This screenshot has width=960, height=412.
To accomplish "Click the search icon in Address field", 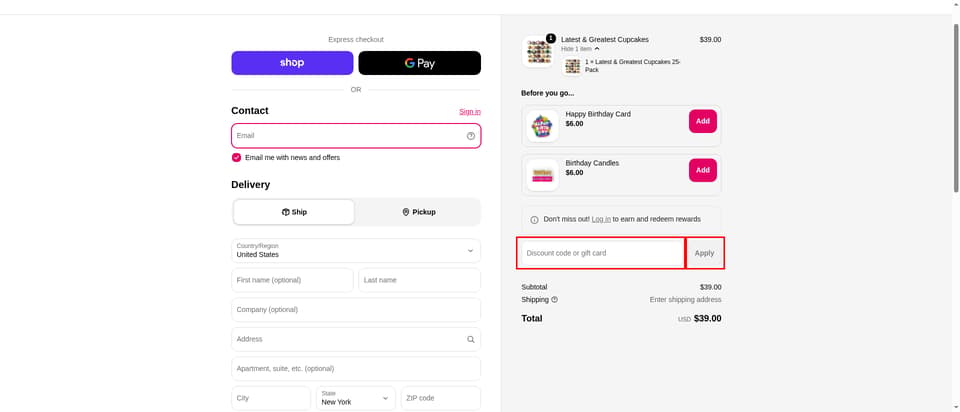I will [x=470, y=339].
